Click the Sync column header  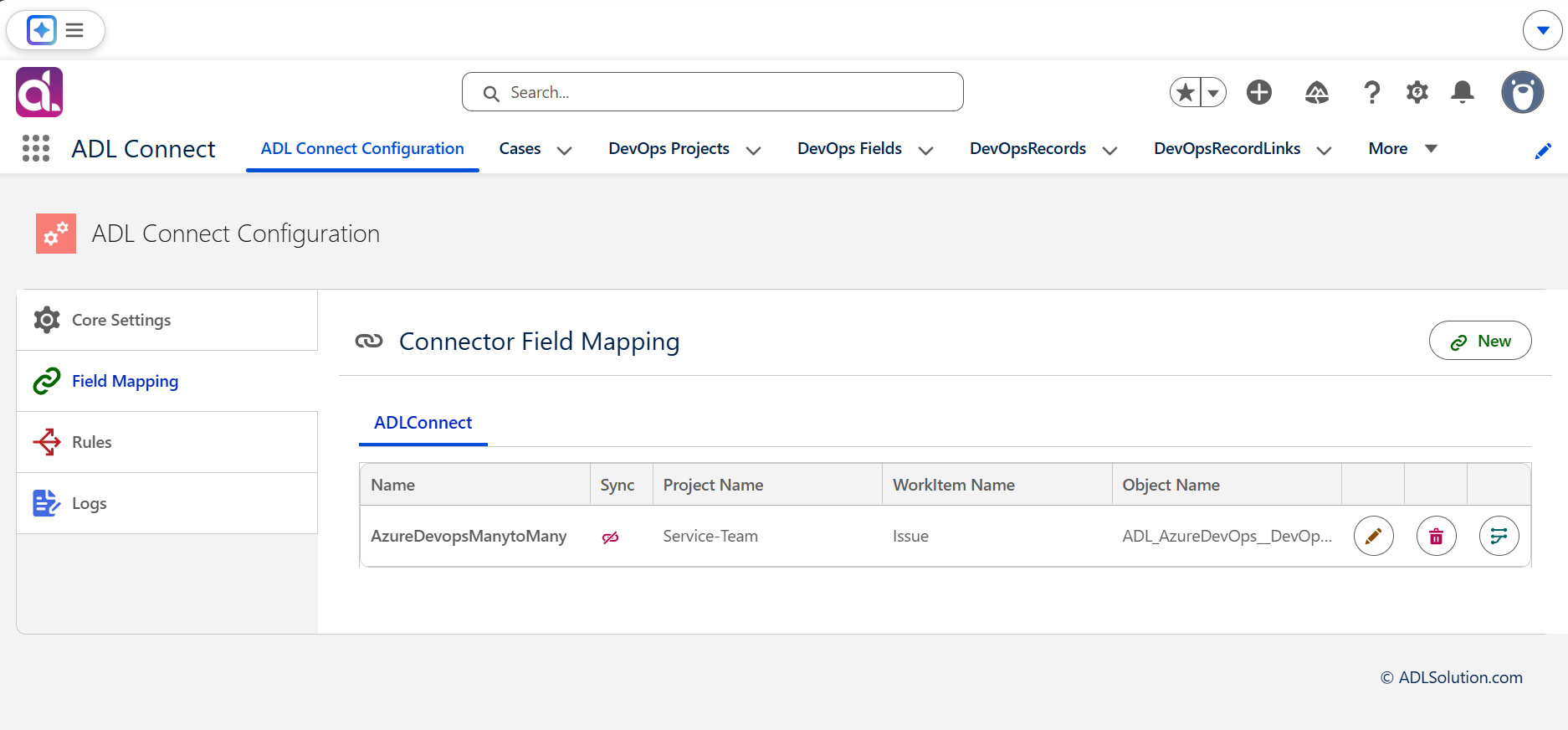(621, 485)
